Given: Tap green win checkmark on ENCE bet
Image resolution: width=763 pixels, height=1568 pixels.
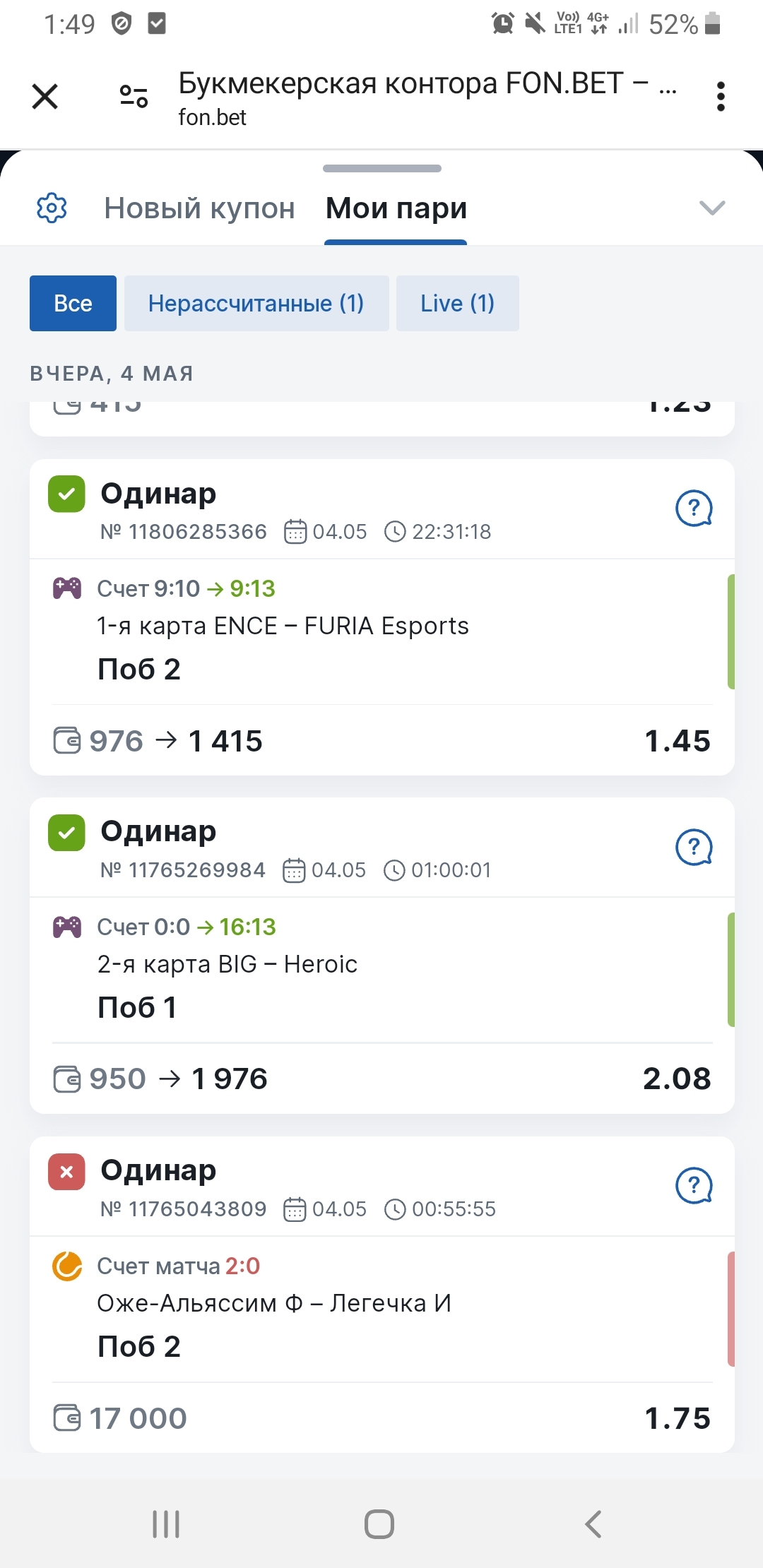Looking at the screenshot, I should click(x=66, y=494).
